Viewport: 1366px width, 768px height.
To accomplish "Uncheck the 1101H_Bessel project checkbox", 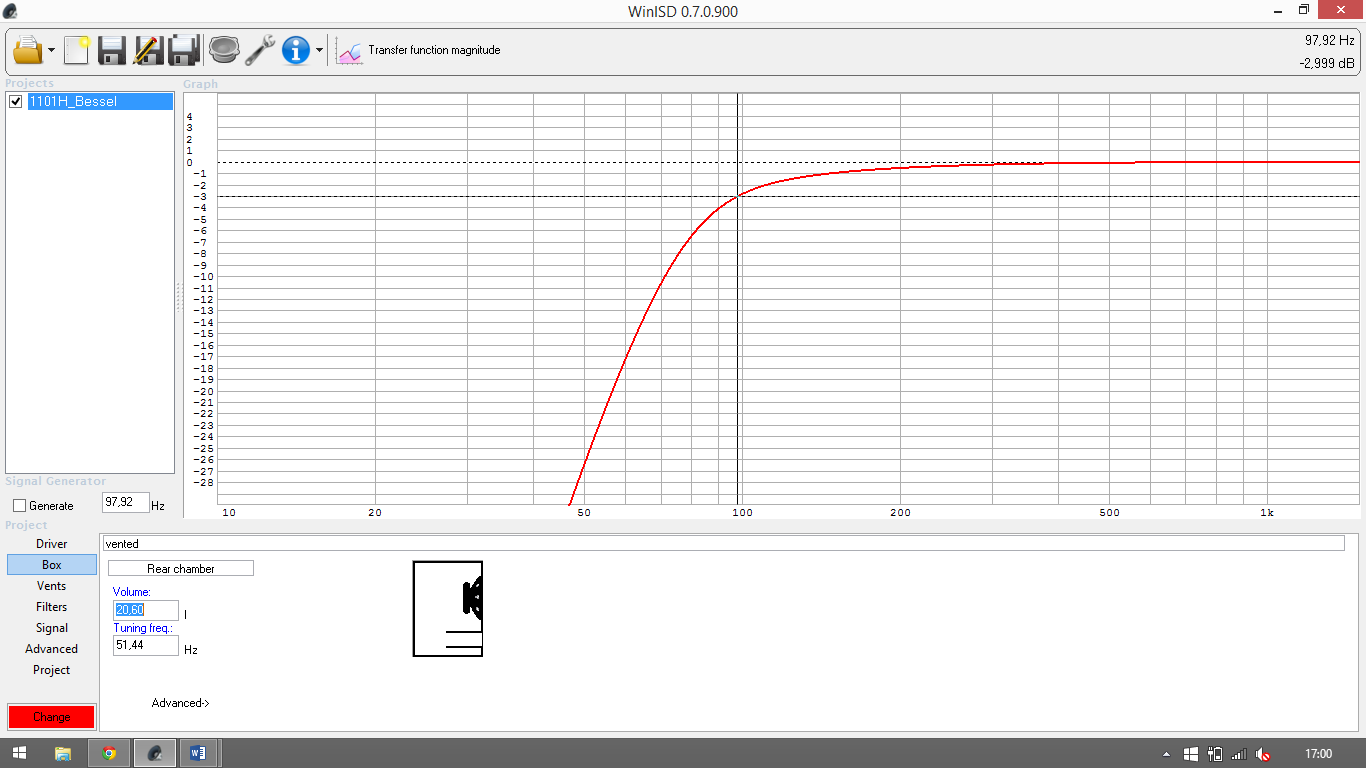I will tap(16, 102).
